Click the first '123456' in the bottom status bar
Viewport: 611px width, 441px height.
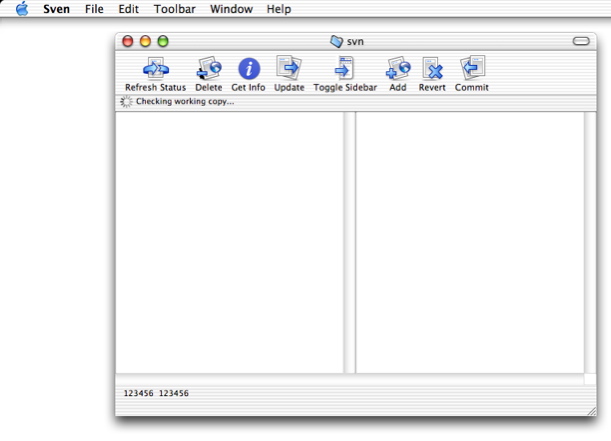[138, 393]
